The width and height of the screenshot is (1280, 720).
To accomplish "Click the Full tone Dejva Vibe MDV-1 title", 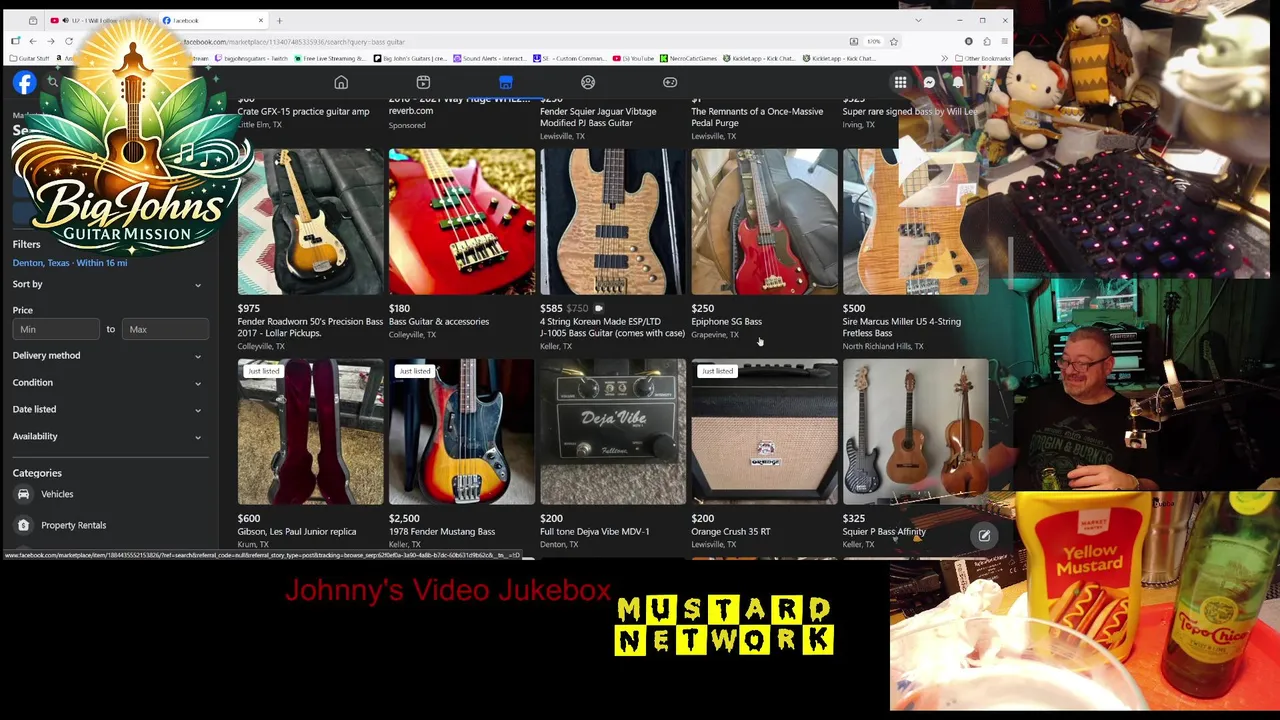I will [595, 532].
